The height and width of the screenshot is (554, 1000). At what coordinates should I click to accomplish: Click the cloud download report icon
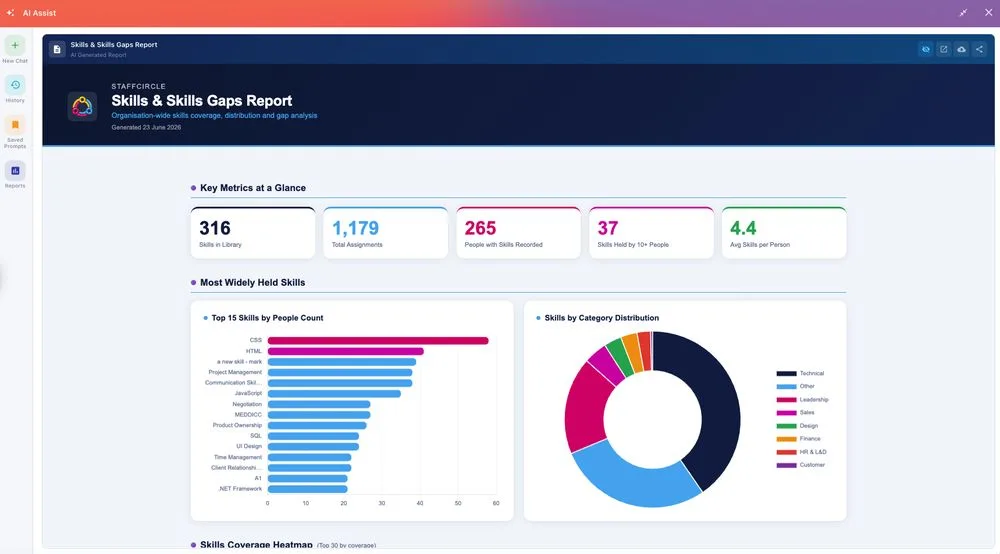(961, 49)
